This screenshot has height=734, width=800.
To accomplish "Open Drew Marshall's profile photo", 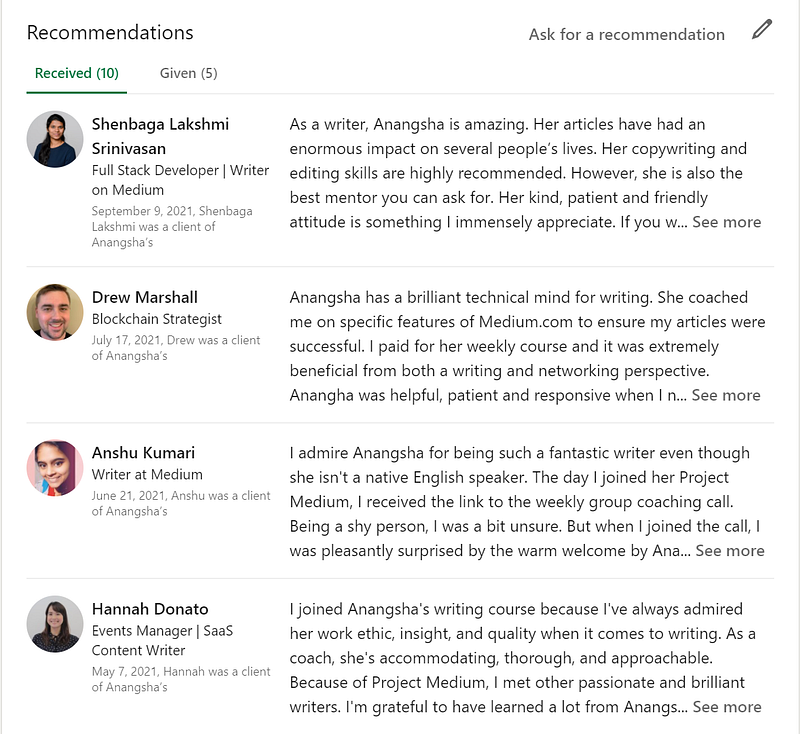I will 55,312.
